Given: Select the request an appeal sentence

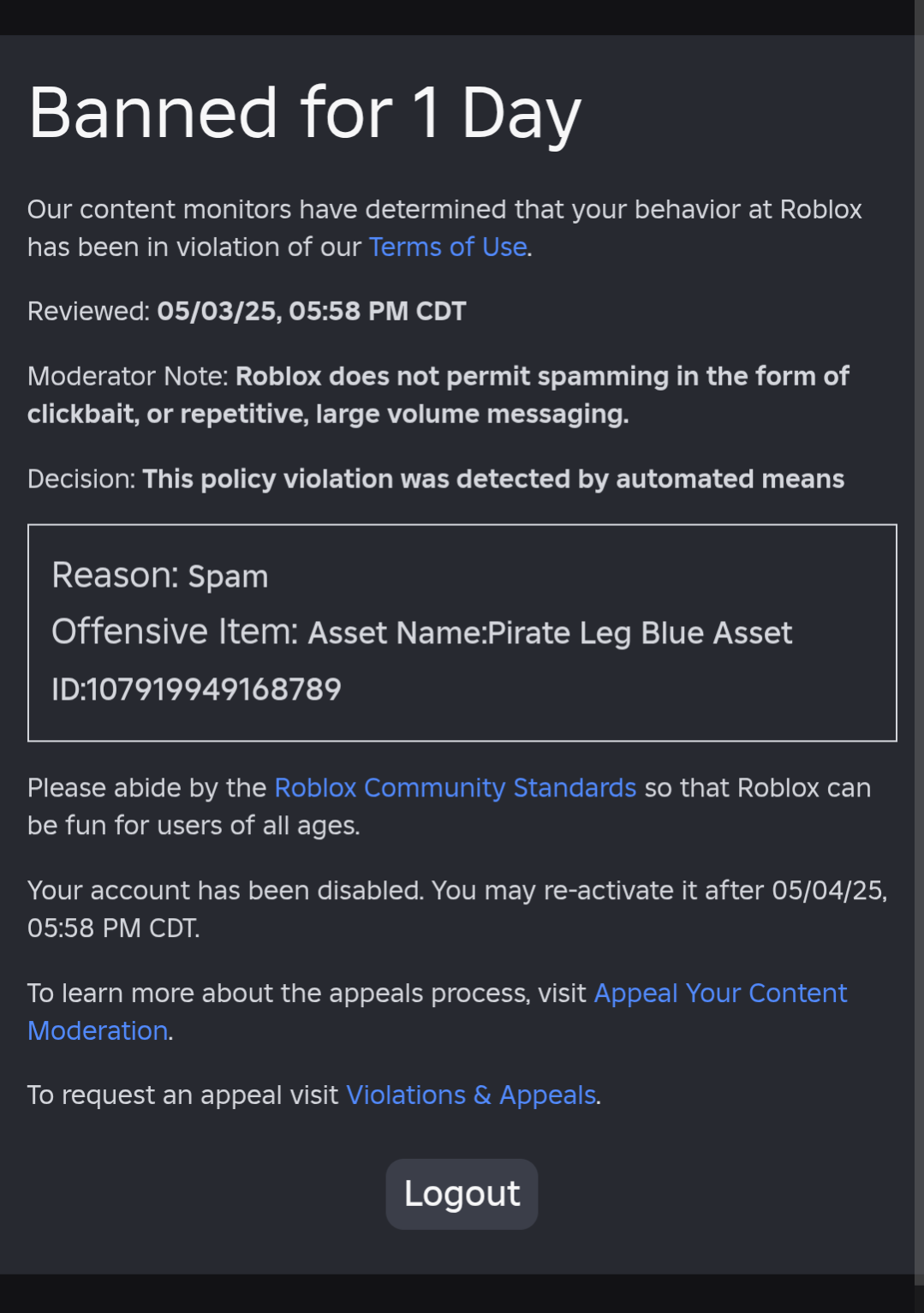Looking at the screenshot, I should point(313,1095).
